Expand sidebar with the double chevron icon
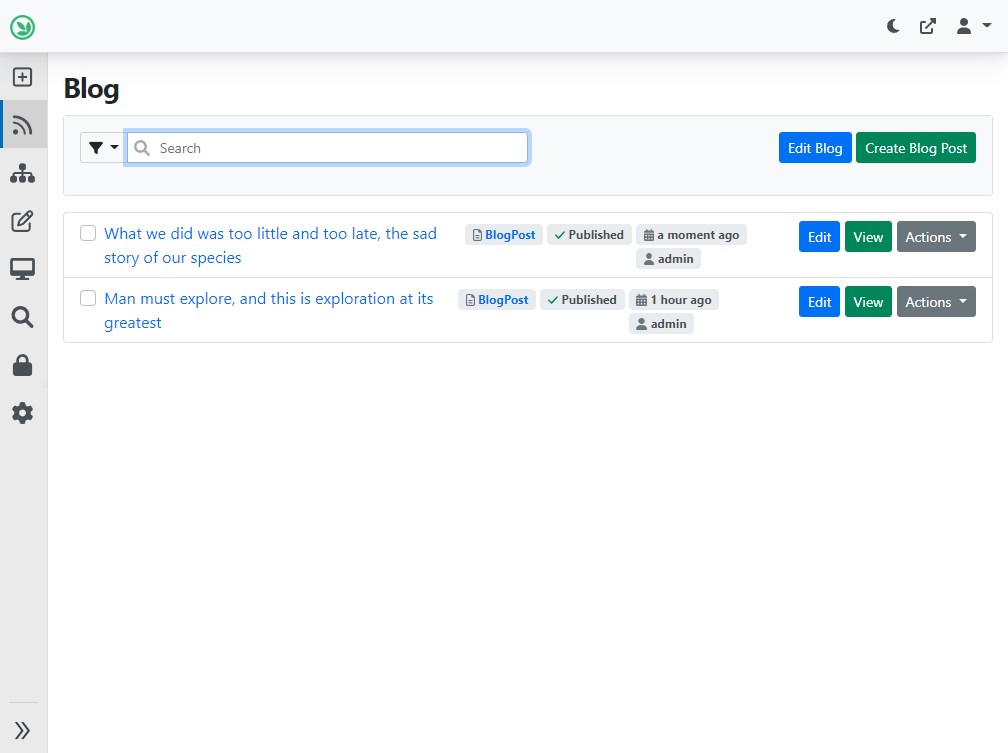Viewport: 1008px width, 753px height. coord(22,730)
